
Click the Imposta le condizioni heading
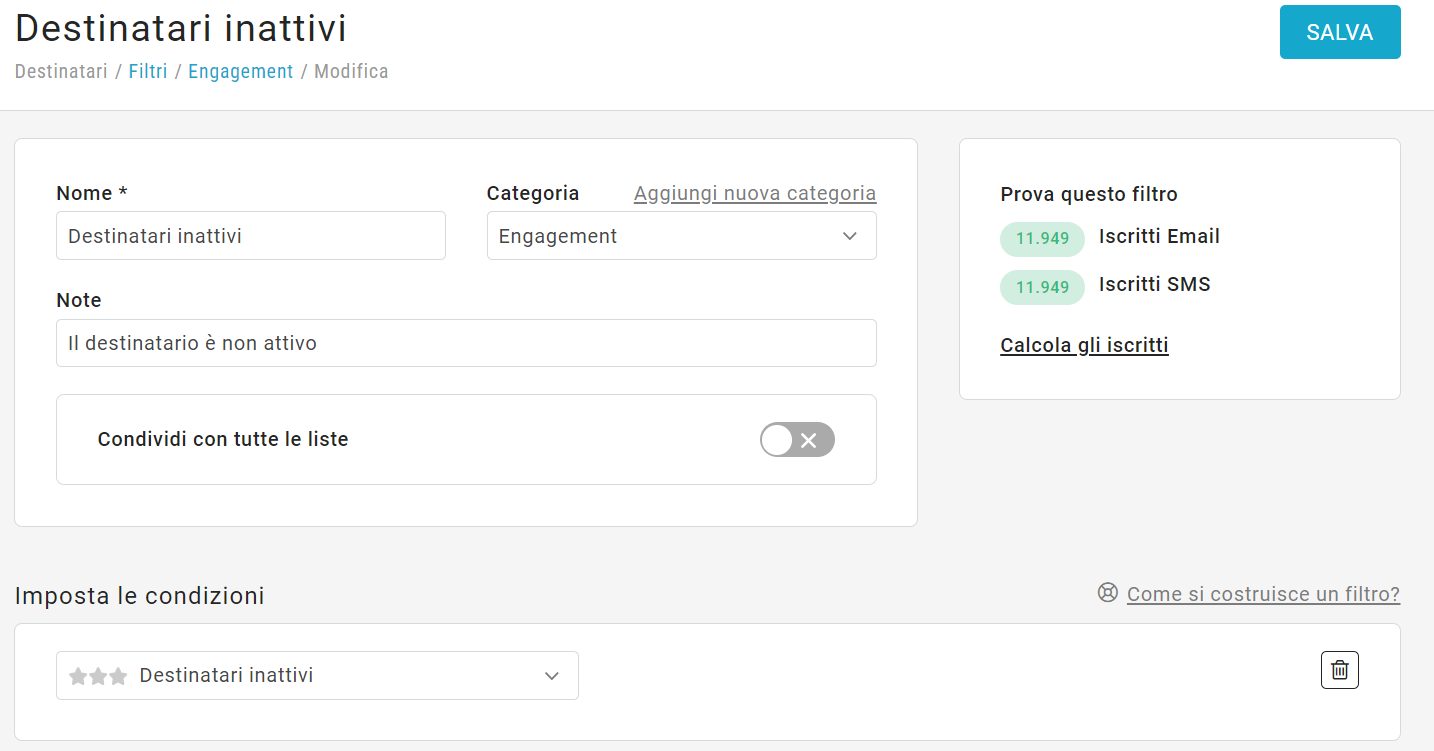point(140,596)
